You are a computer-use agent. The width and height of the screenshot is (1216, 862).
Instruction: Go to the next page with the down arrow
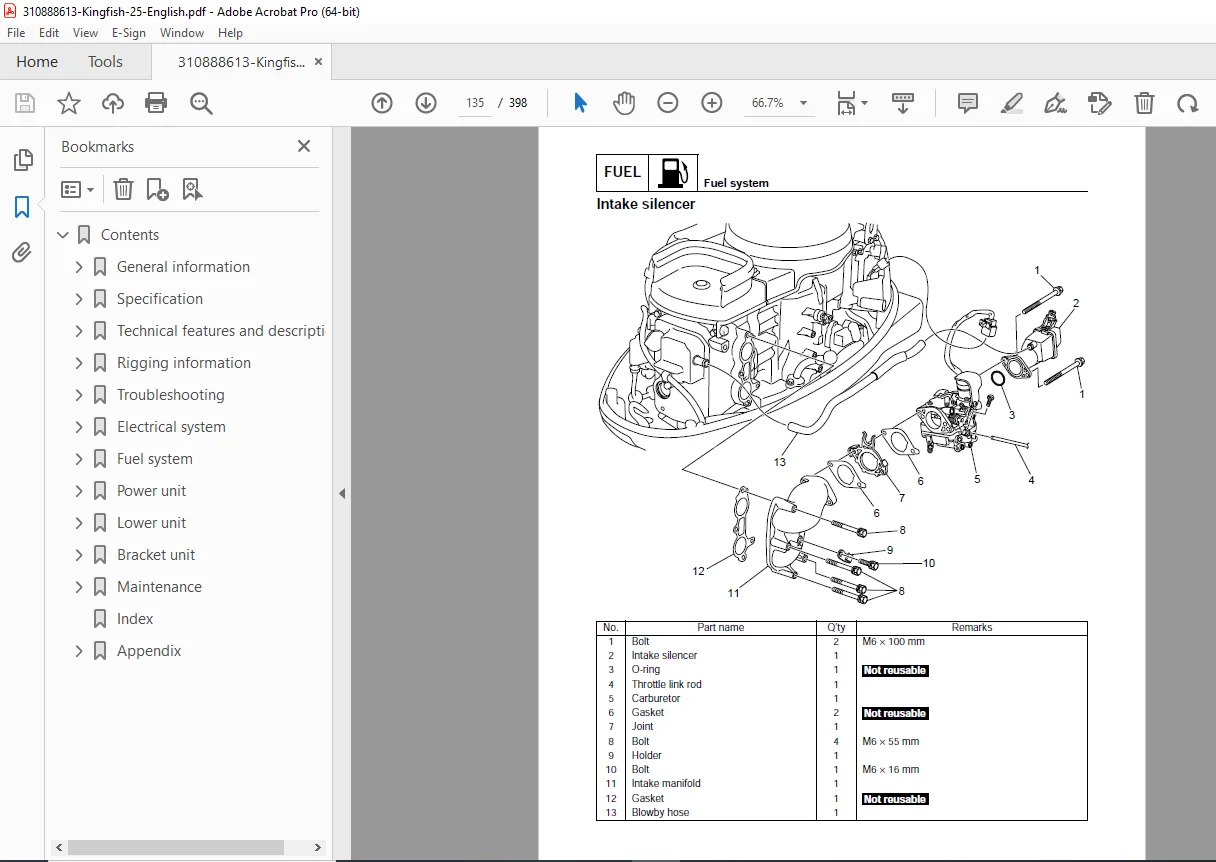click(x=426, y=103)
